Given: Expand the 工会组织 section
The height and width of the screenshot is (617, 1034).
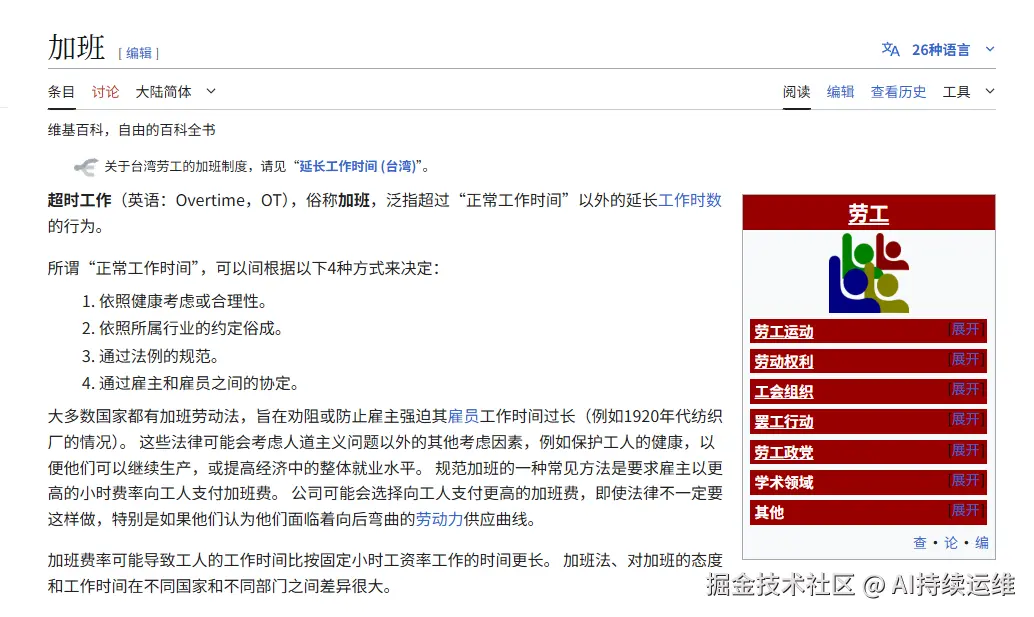Looking at the screenshot, I should (964, 391).
